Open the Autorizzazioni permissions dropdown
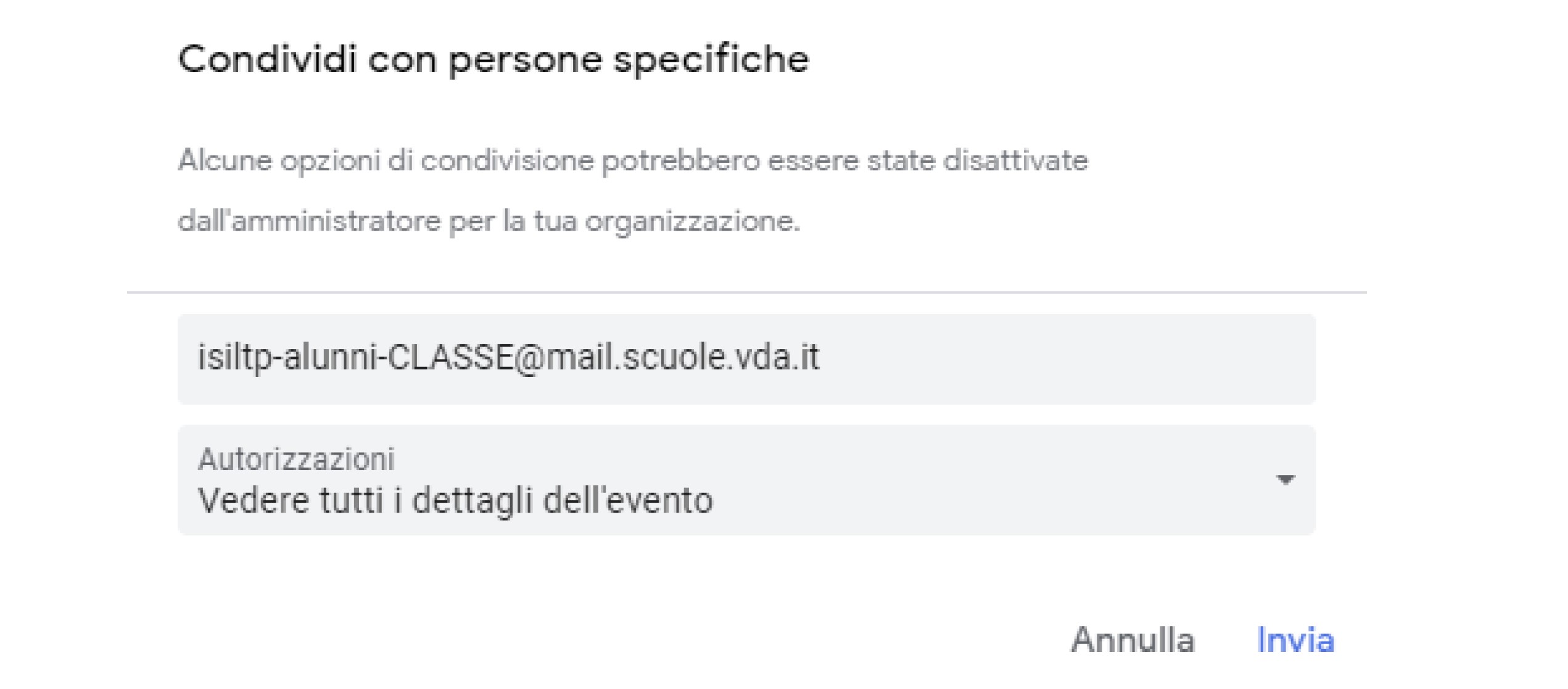The height and width of the screenshot is (689, 1568). point(746,480)
